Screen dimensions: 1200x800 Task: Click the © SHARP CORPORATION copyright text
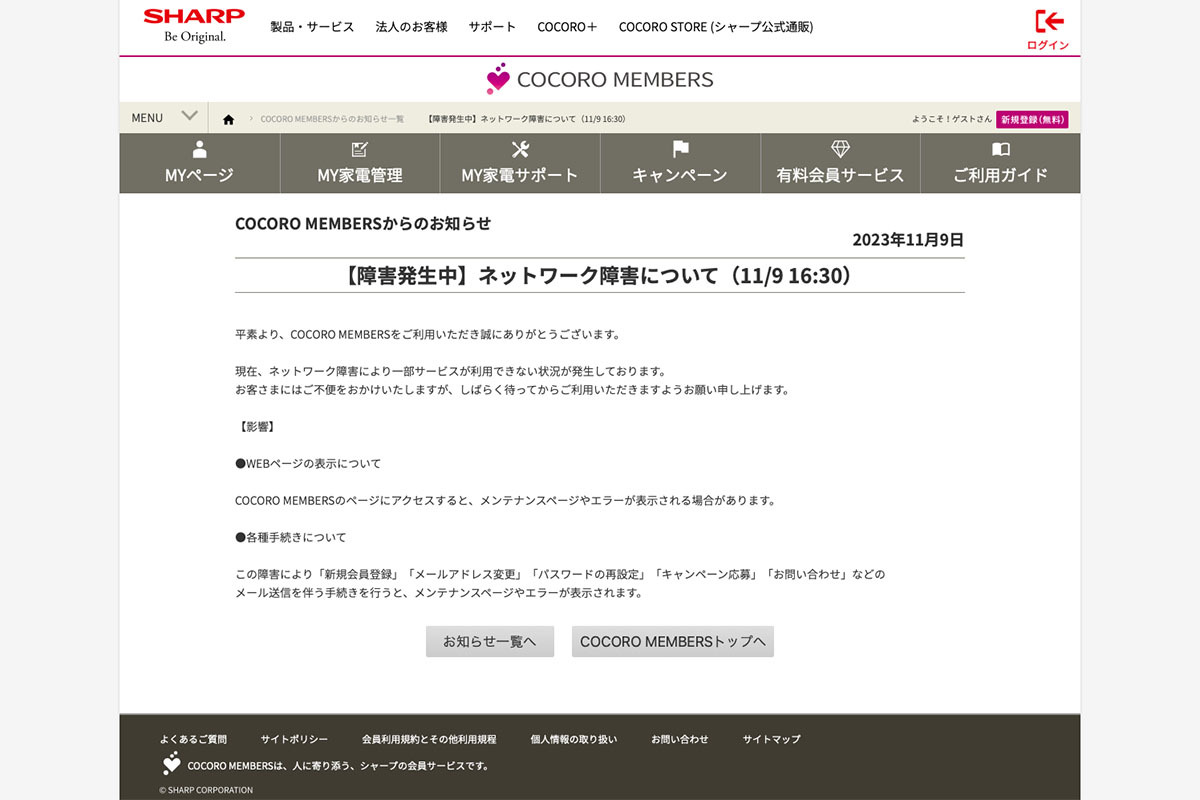pos(206,790)
